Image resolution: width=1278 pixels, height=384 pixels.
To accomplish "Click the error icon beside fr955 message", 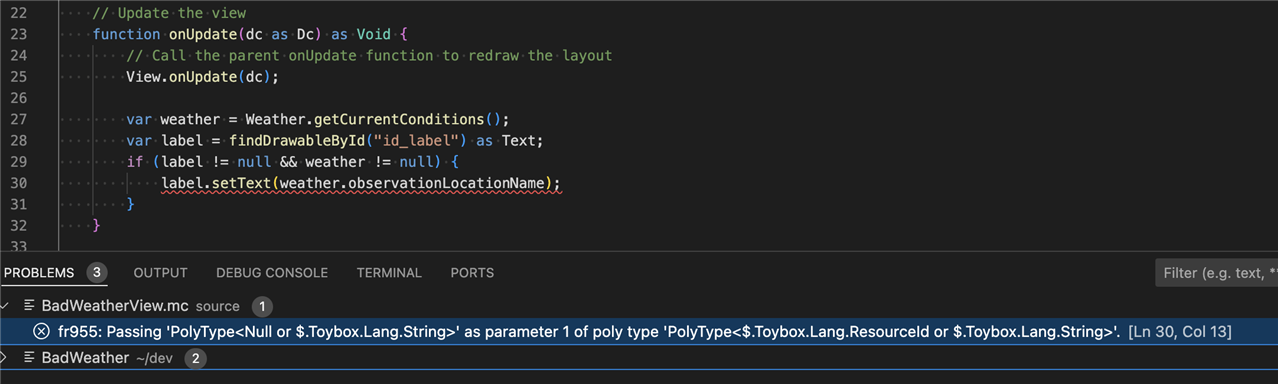I will [x=41, y=332].
